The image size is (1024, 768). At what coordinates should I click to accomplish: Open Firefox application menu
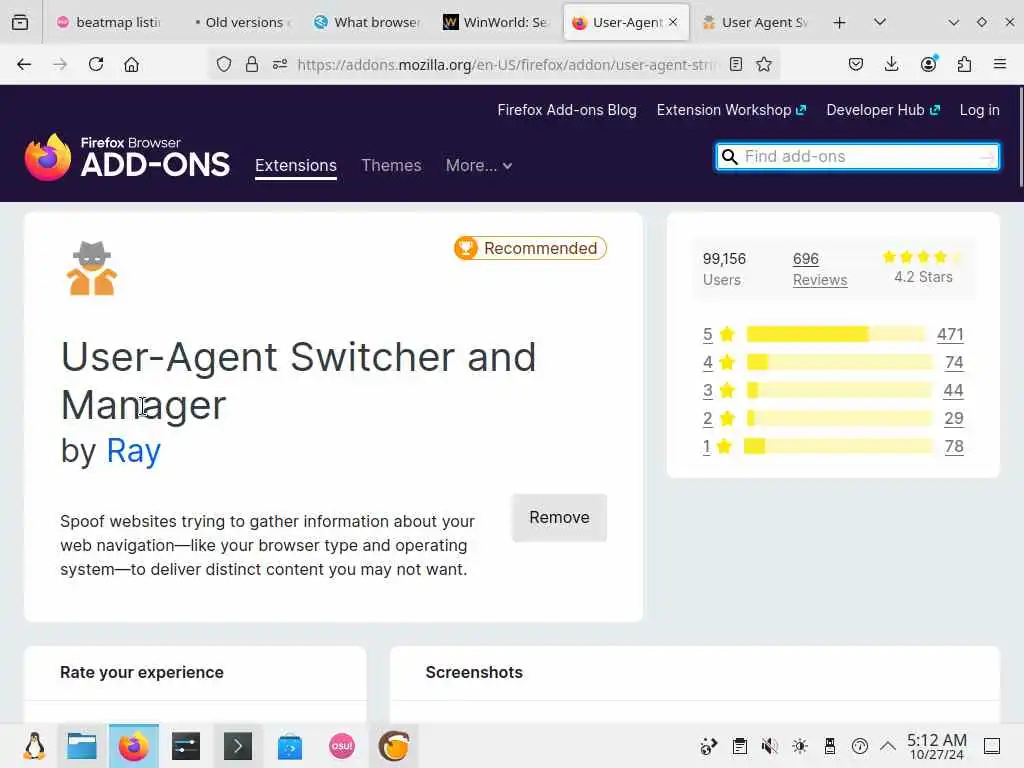click(x=1000, y=64)
